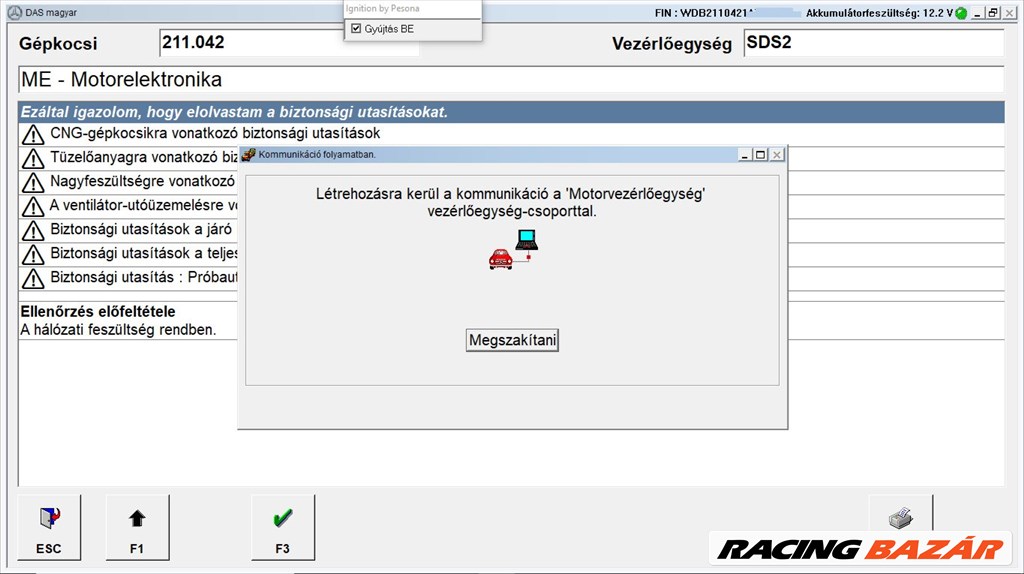Click the printer icon button
The height and width of the screenshot is (574, 1024).
pos(901,518)
